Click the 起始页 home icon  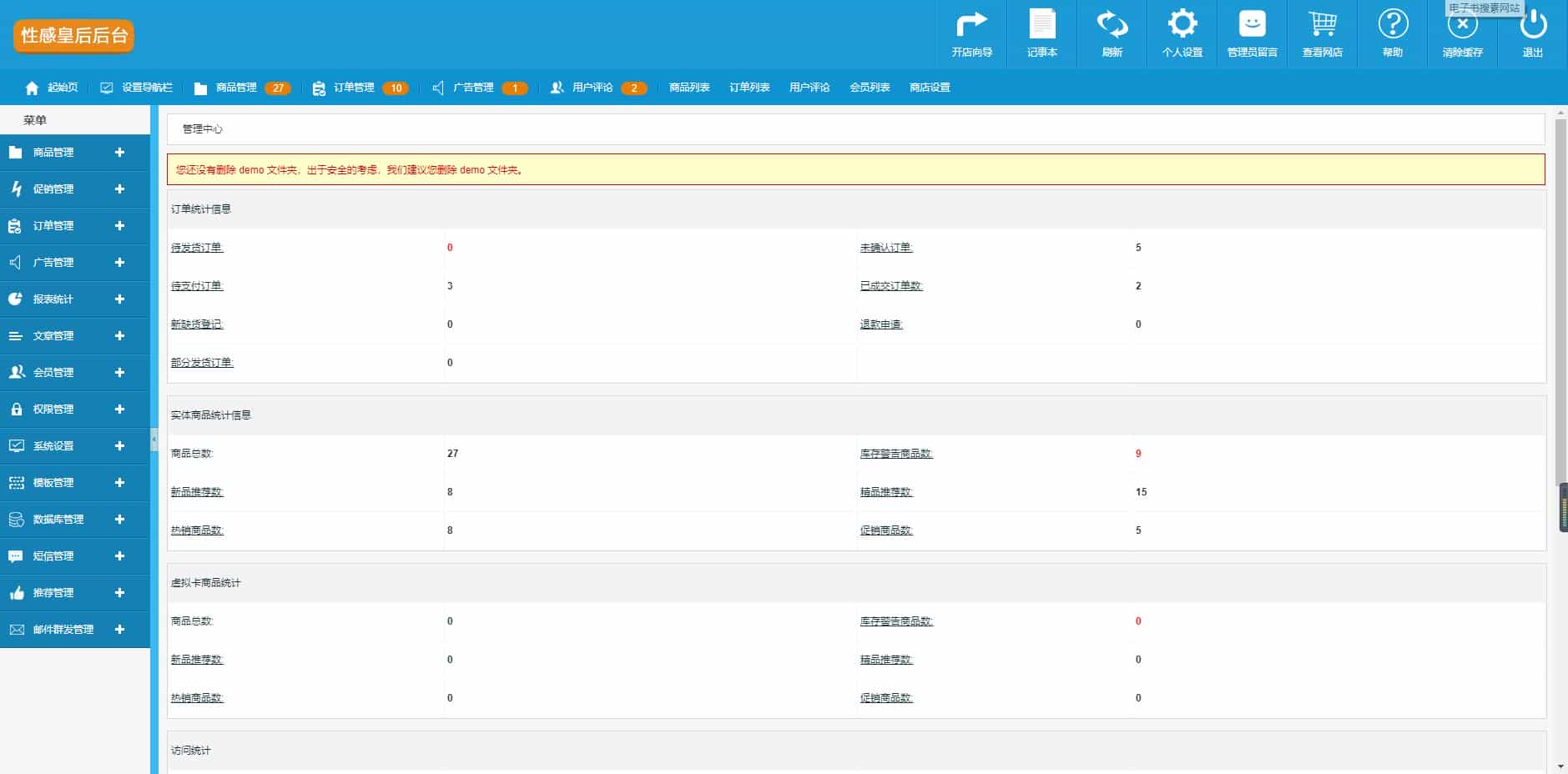pos(33,88)
